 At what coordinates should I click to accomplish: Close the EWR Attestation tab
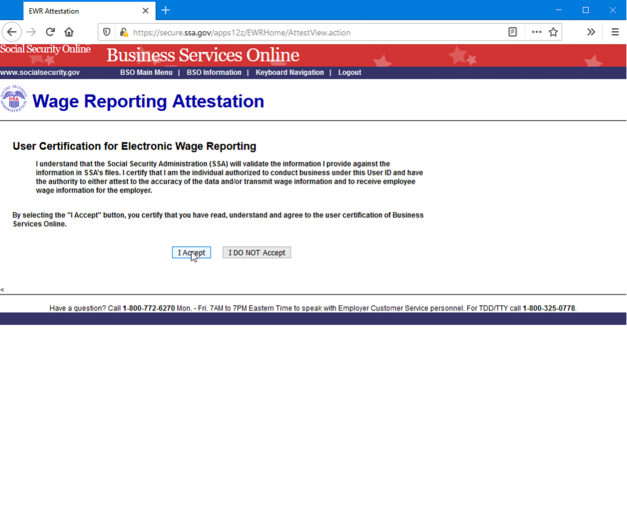coord(145,11)
